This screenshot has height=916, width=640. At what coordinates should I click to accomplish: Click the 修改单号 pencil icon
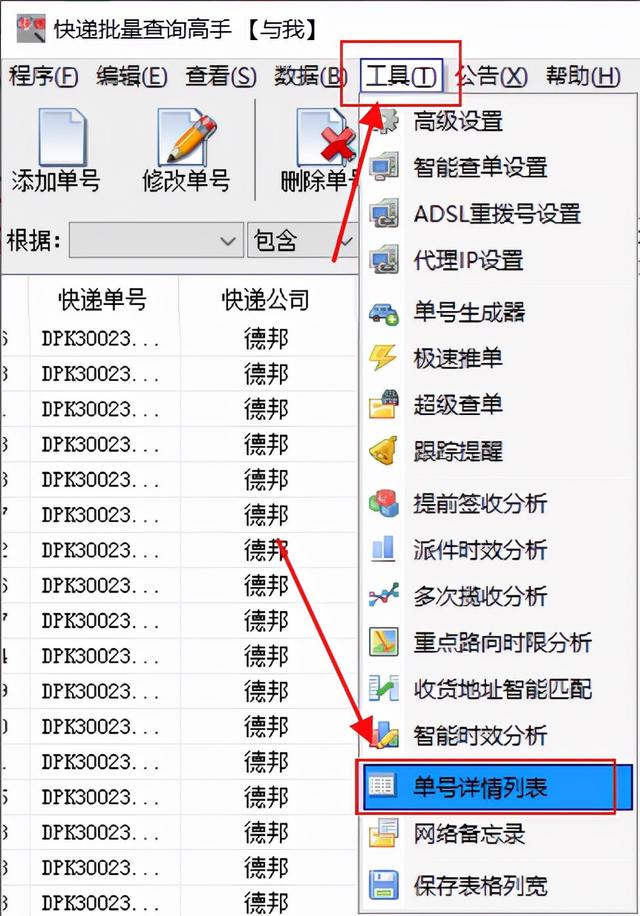[x=187, y=138]
